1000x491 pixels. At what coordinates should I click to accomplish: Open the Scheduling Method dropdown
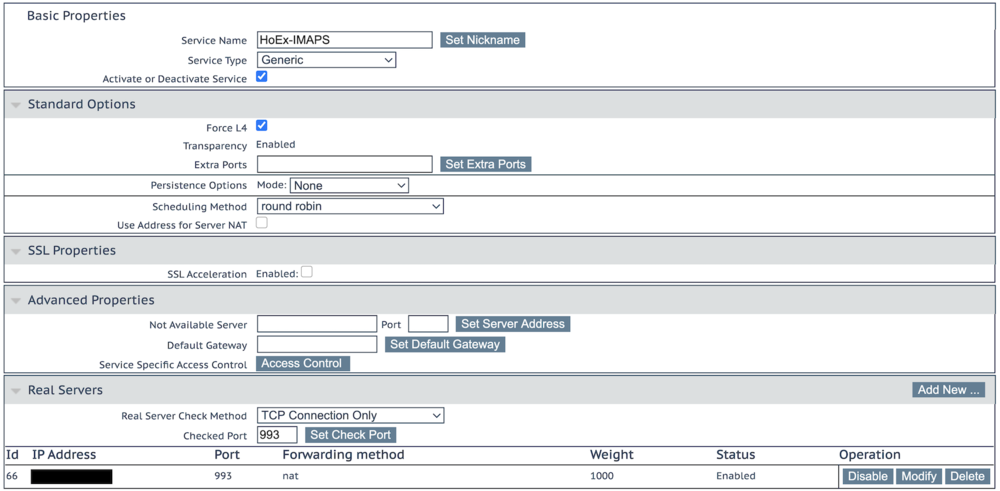click(350, 206)
